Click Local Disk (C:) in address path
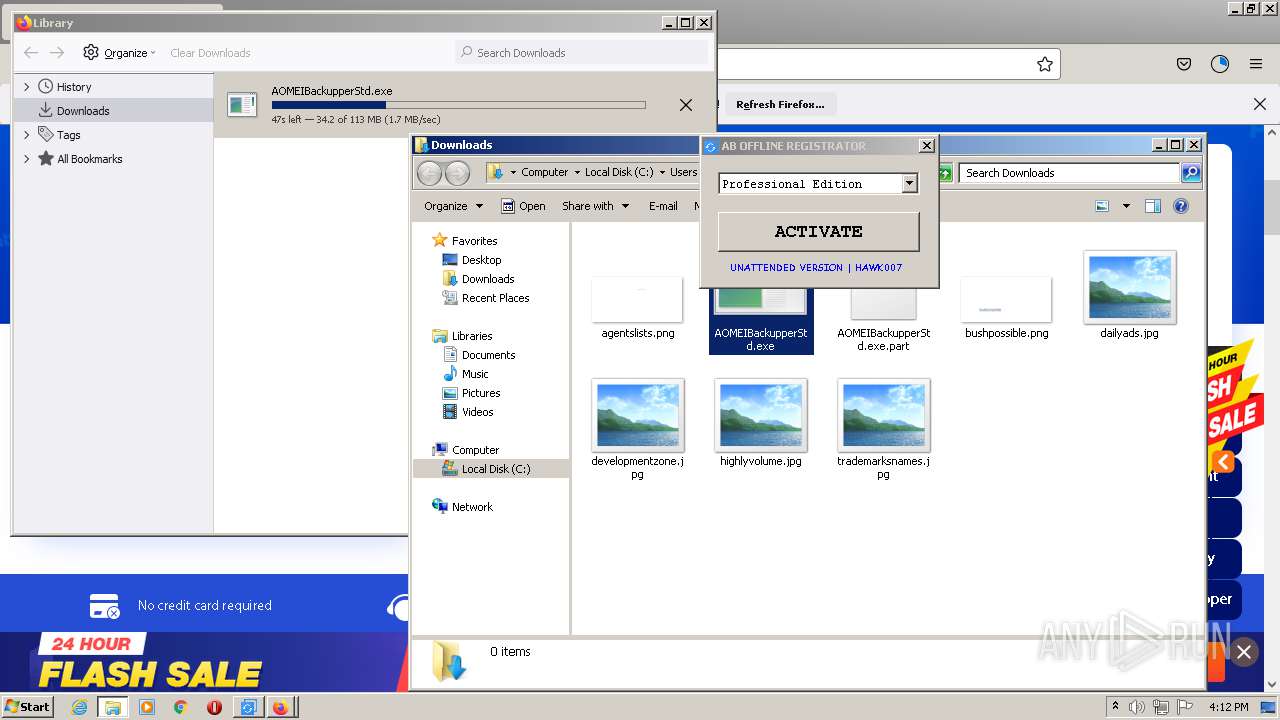The image size is (1280, 720). (619, 172)
